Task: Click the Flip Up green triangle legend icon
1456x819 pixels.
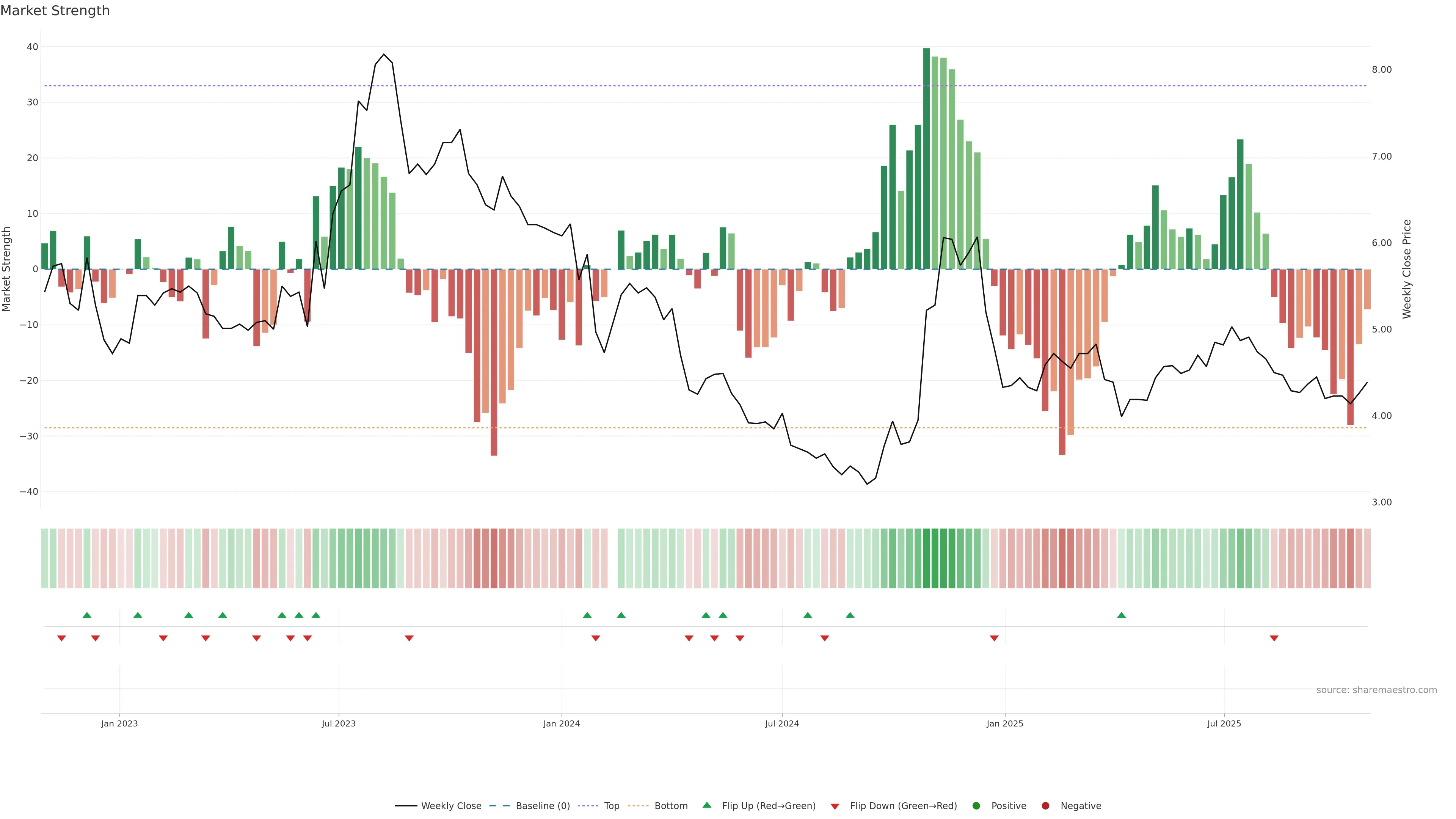Action: [x=706, y=805]
